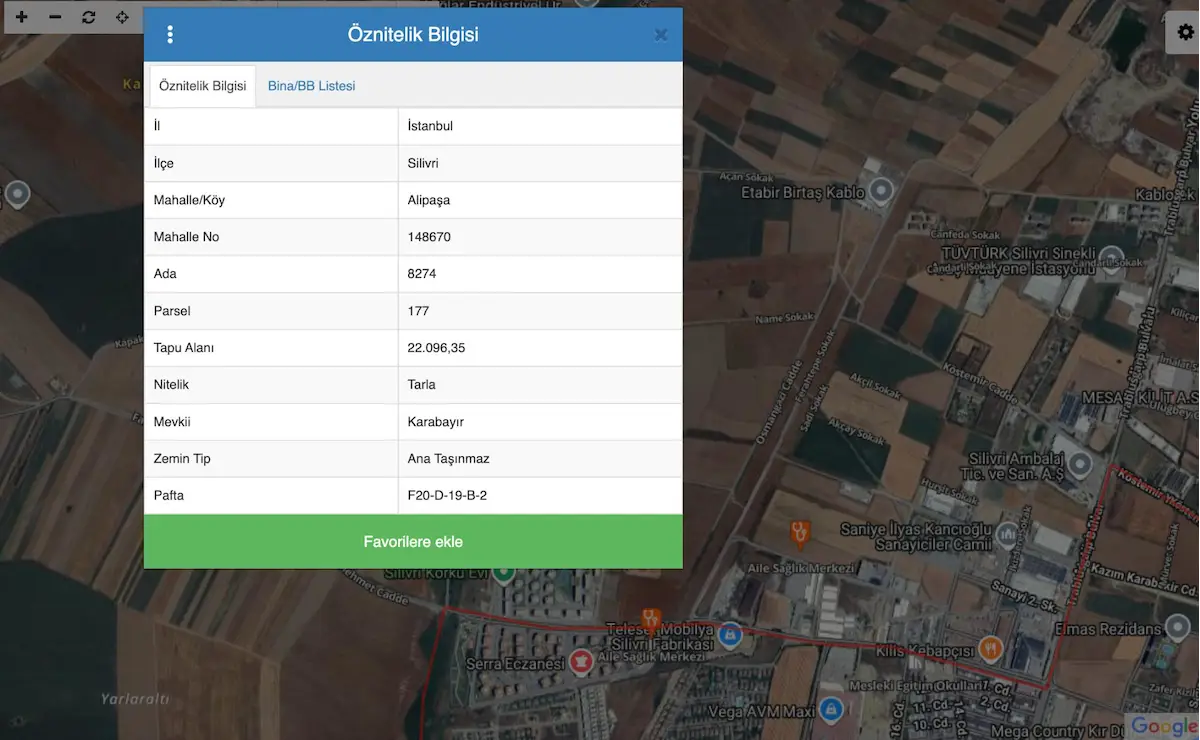Click the Mevkii label

[172, 422]
